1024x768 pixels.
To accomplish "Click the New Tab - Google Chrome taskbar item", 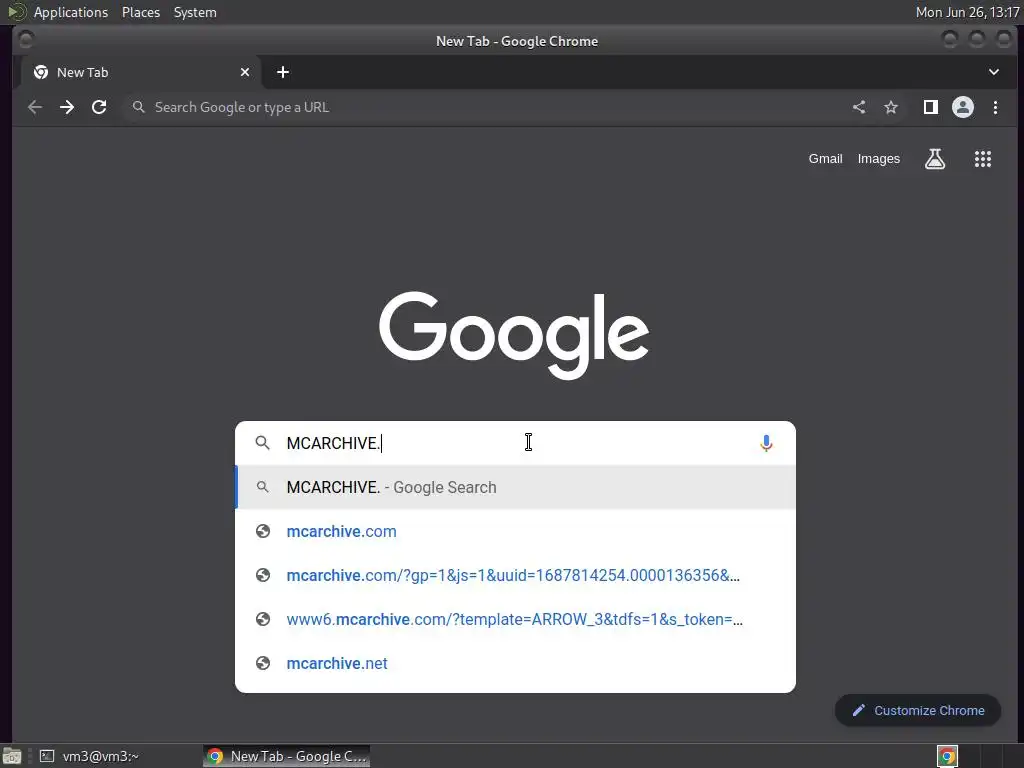I will [287, 756].
